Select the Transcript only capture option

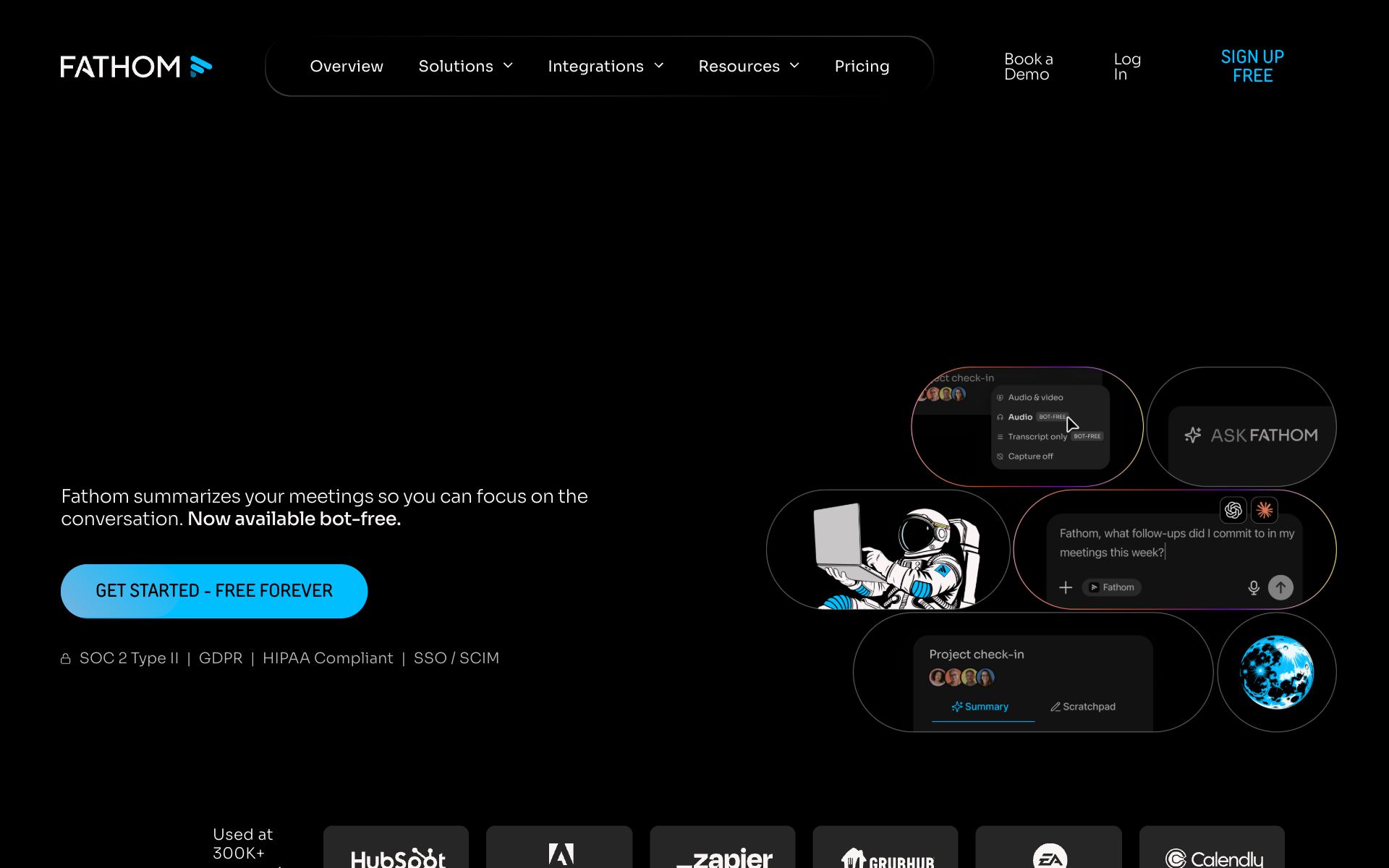pyautogui.click(x=1049, y=436)
